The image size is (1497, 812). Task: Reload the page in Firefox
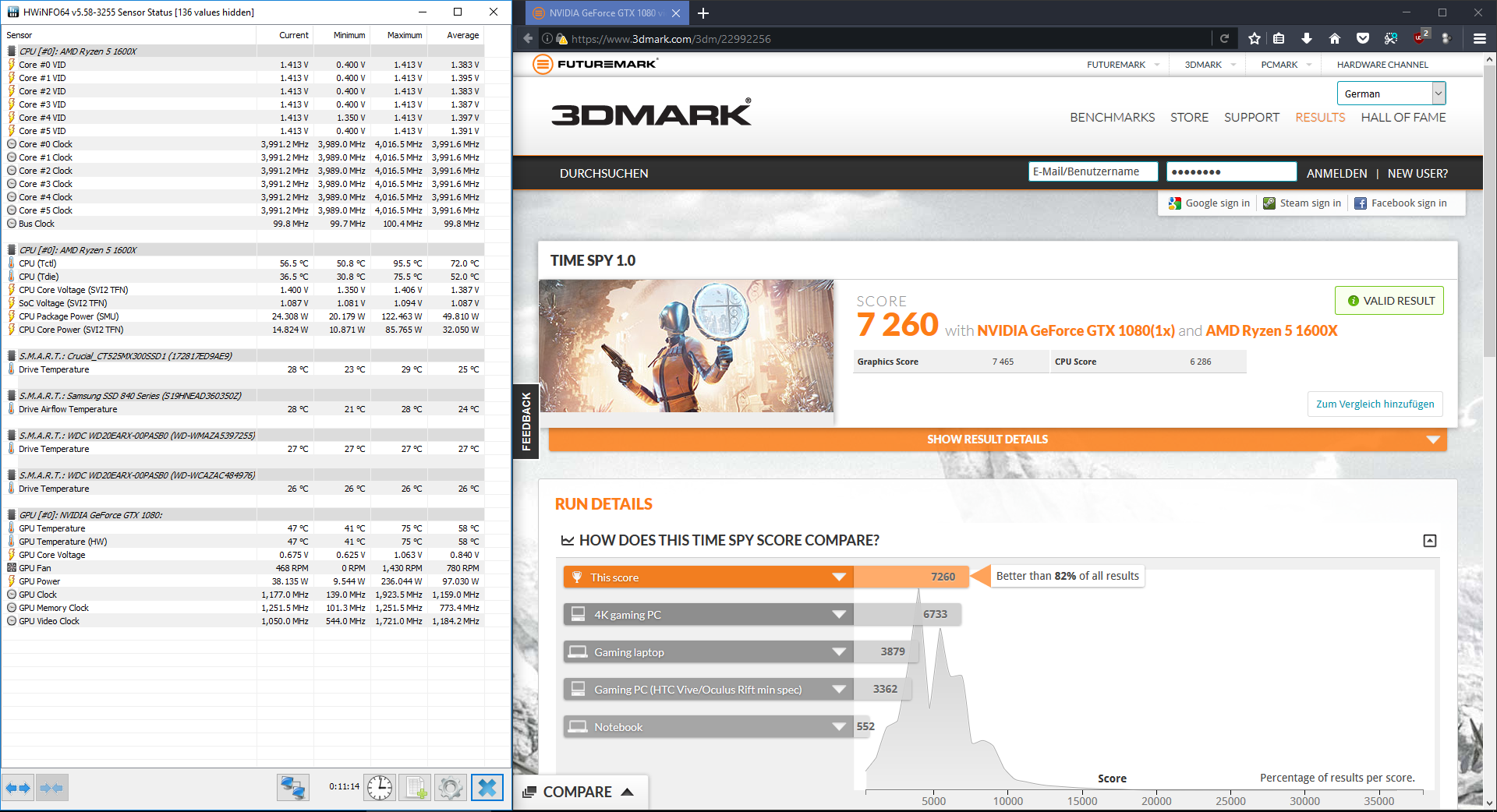pyautogui.click(x=1224, y=38)
